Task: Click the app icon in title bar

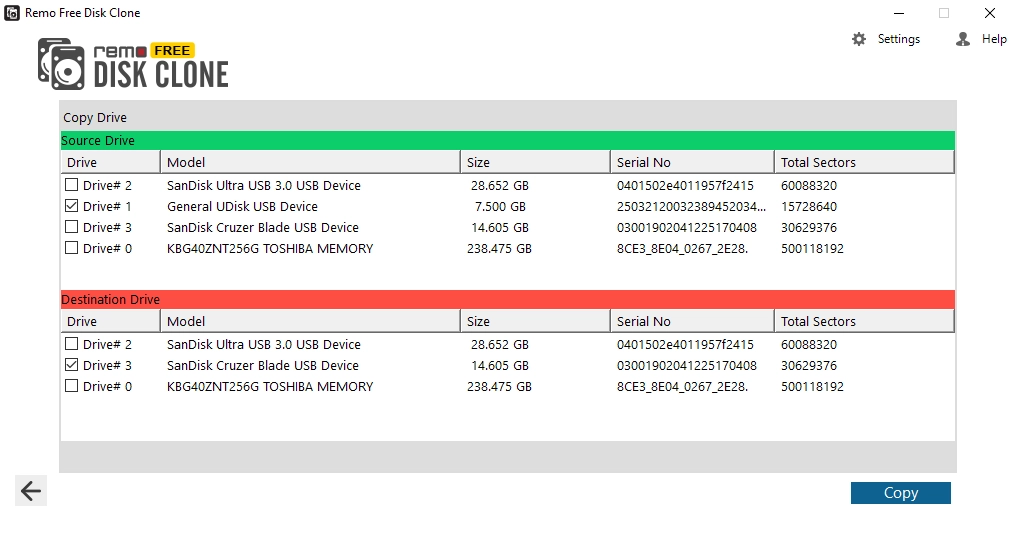Action: (12, 13)
